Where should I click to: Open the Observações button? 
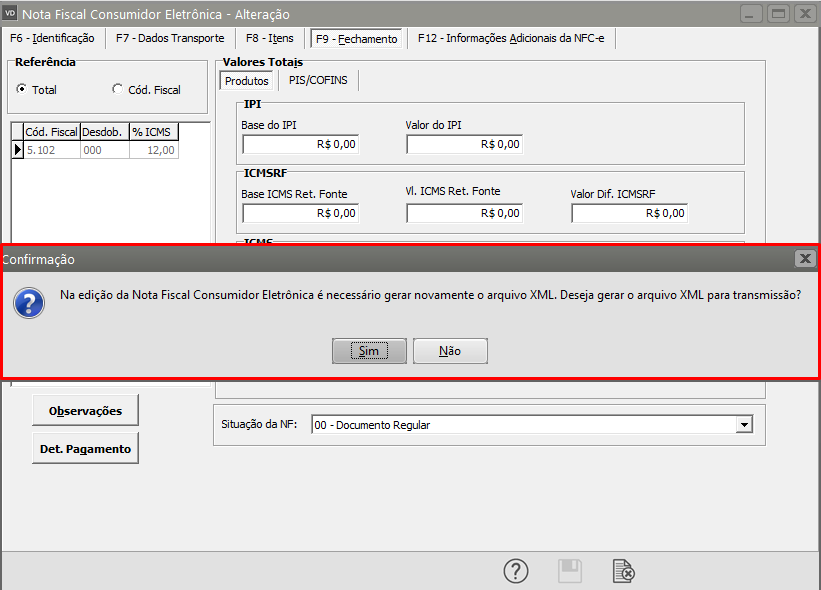point(85,410)
